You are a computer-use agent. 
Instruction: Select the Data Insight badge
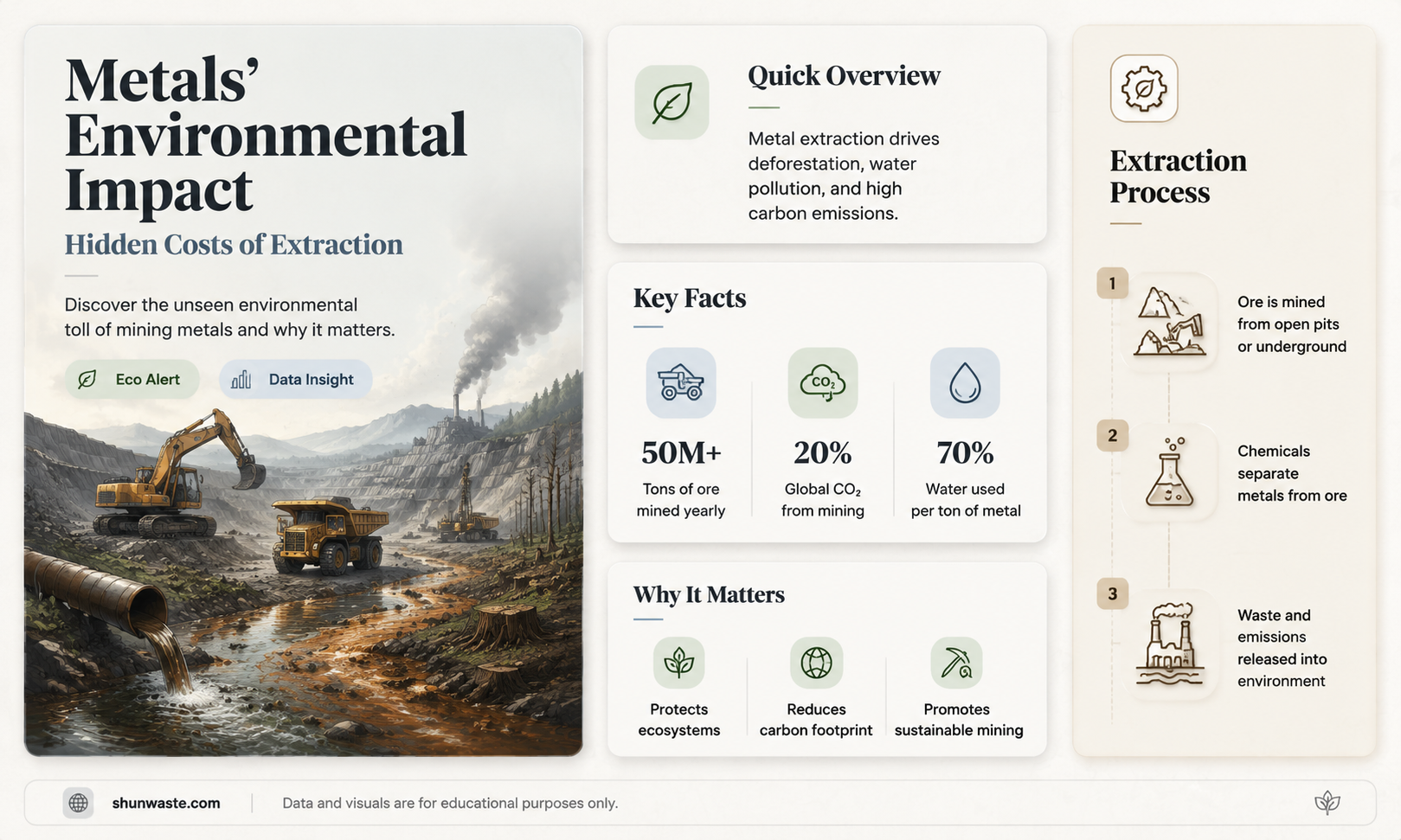click(295, 379)
